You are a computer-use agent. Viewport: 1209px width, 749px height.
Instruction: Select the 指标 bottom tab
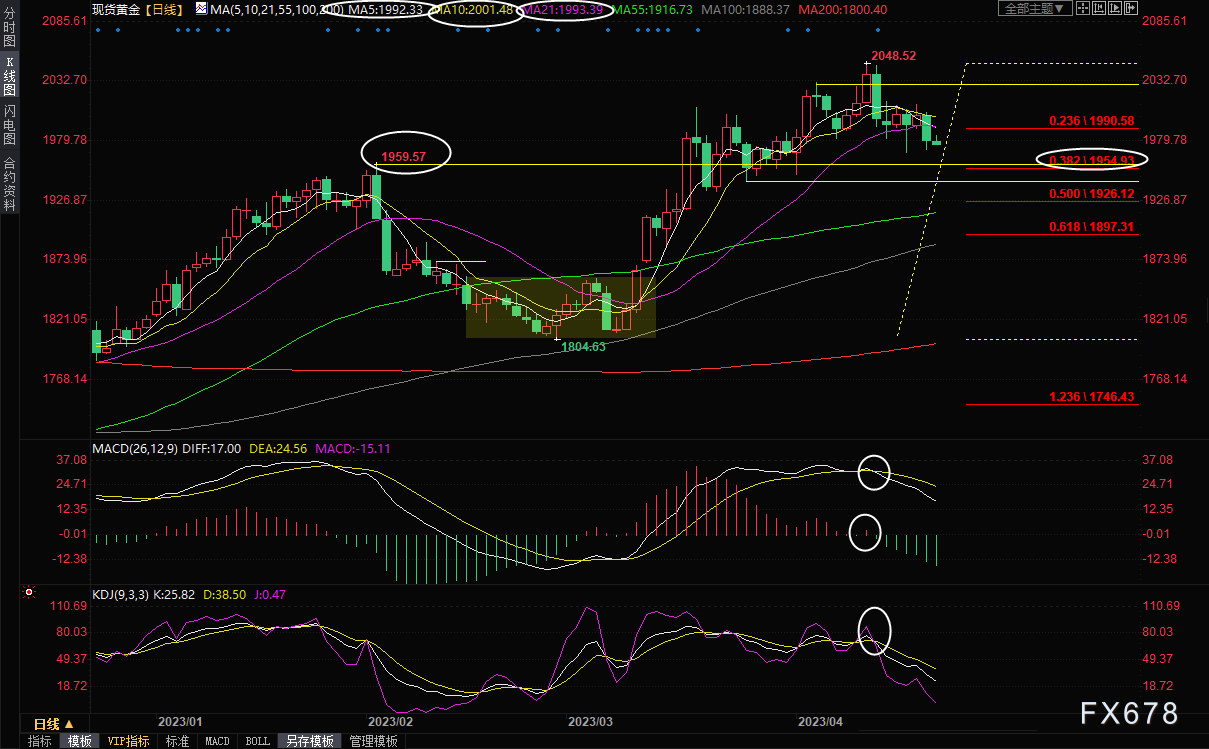(x=40, y=741)
